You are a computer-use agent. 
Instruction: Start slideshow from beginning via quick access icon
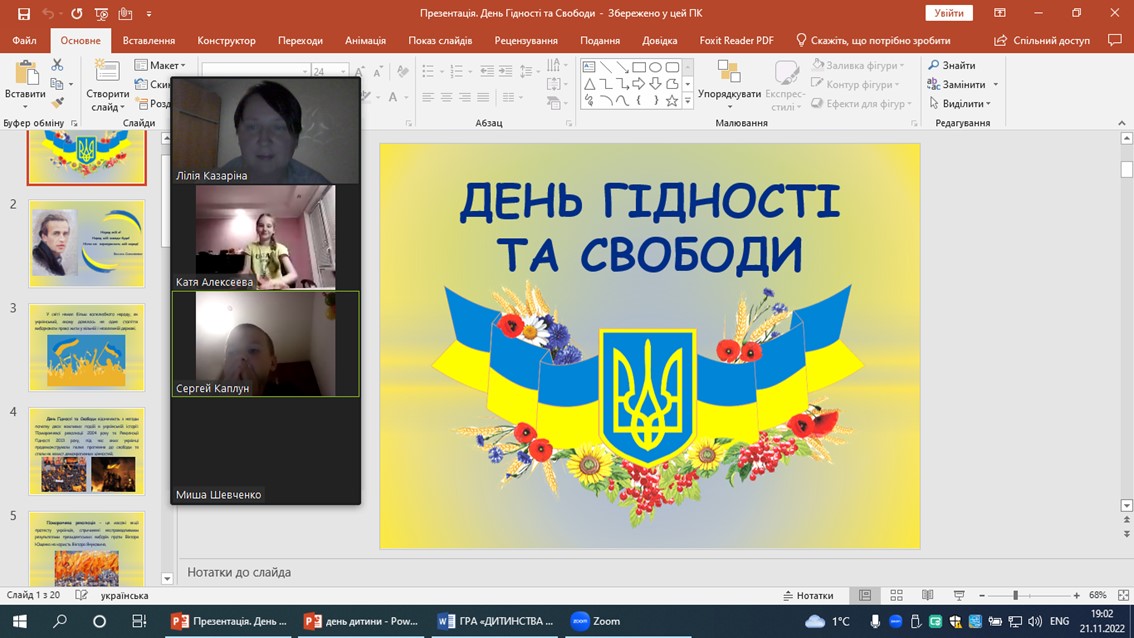tap(101, 14)
